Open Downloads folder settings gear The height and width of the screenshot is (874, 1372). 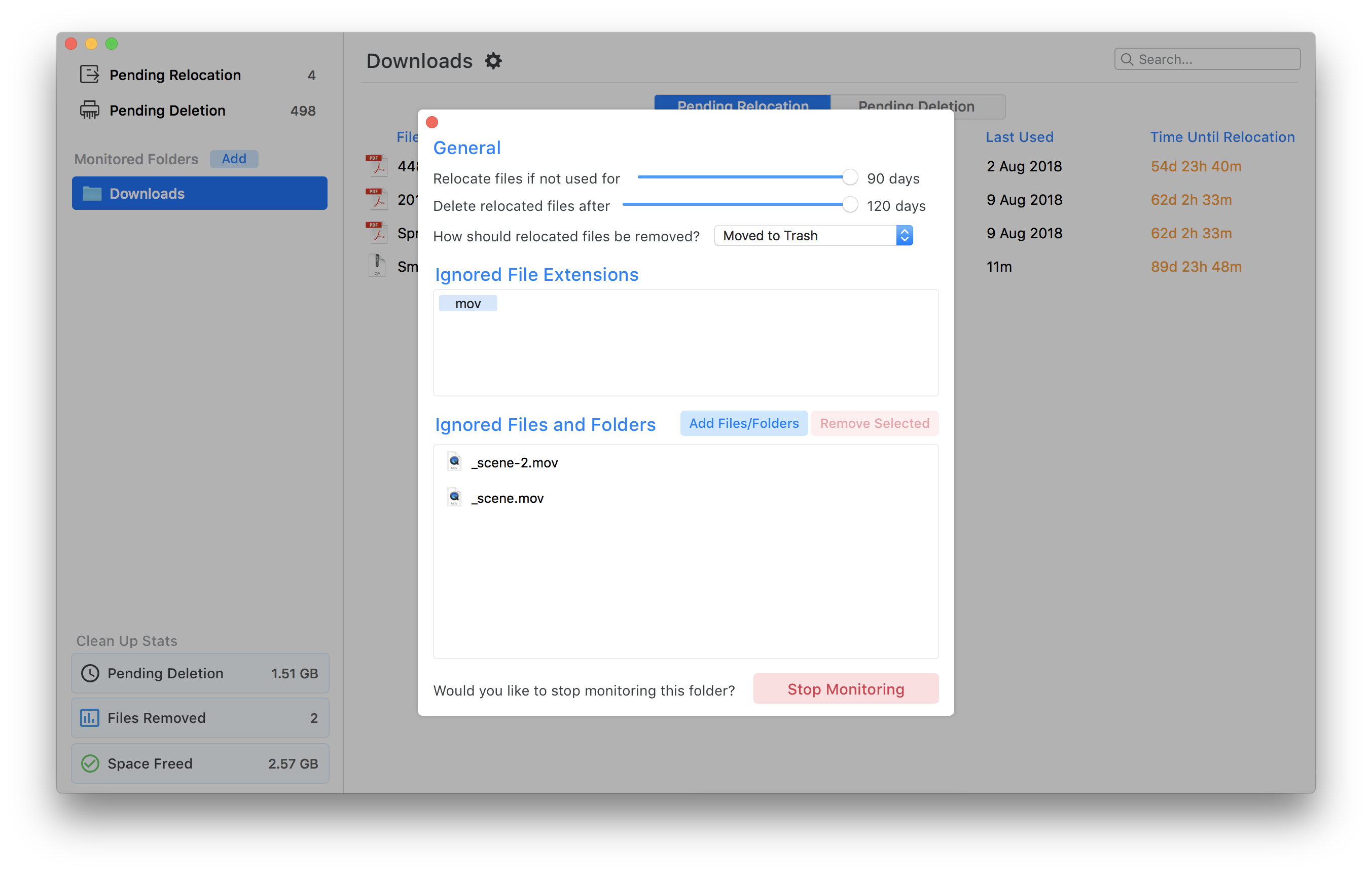point(493,61)
